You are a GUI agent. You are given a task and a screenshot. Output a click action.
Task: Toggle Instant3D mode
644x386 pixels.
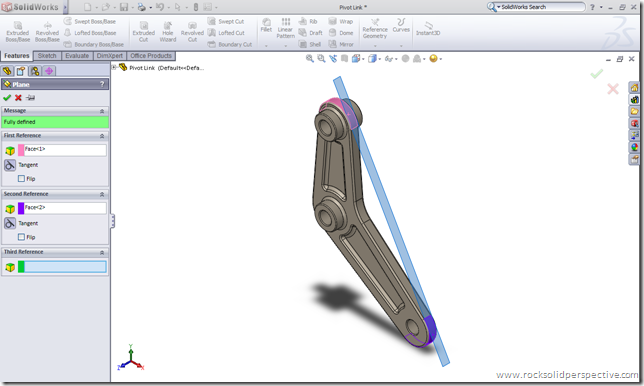point(428,29)
